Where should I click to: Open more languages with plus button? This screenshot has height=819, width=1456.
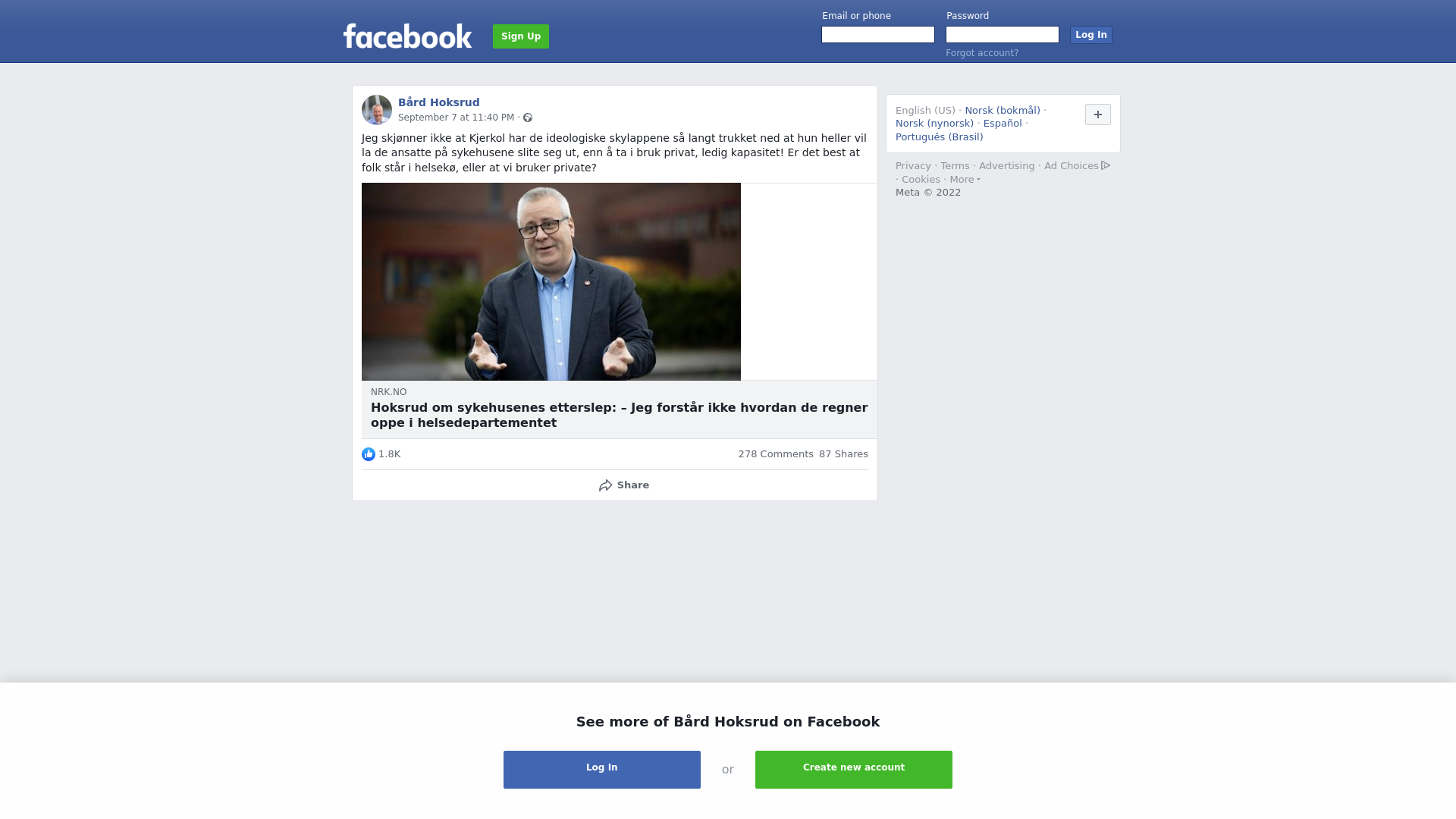click(x=1098, y=115)
